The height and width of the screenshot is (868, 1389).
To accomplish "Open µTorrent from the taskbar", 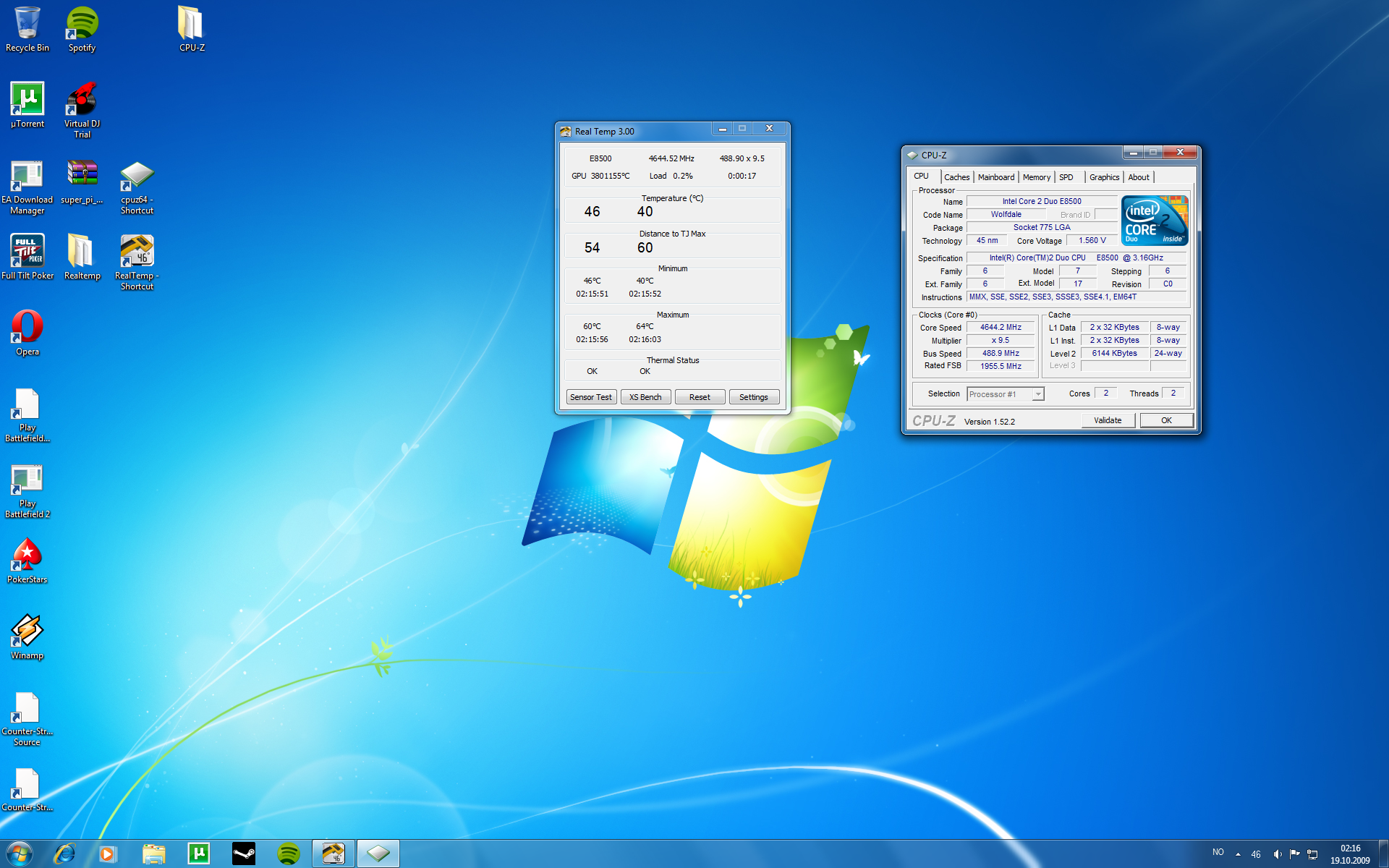I will tap(198, 854).
